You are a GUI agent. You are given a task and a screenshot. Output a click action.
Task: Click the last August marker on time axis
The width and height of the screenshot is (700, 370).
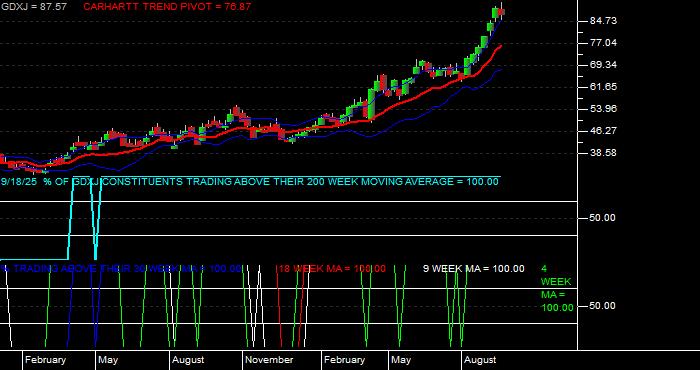(x=480, y=360)
